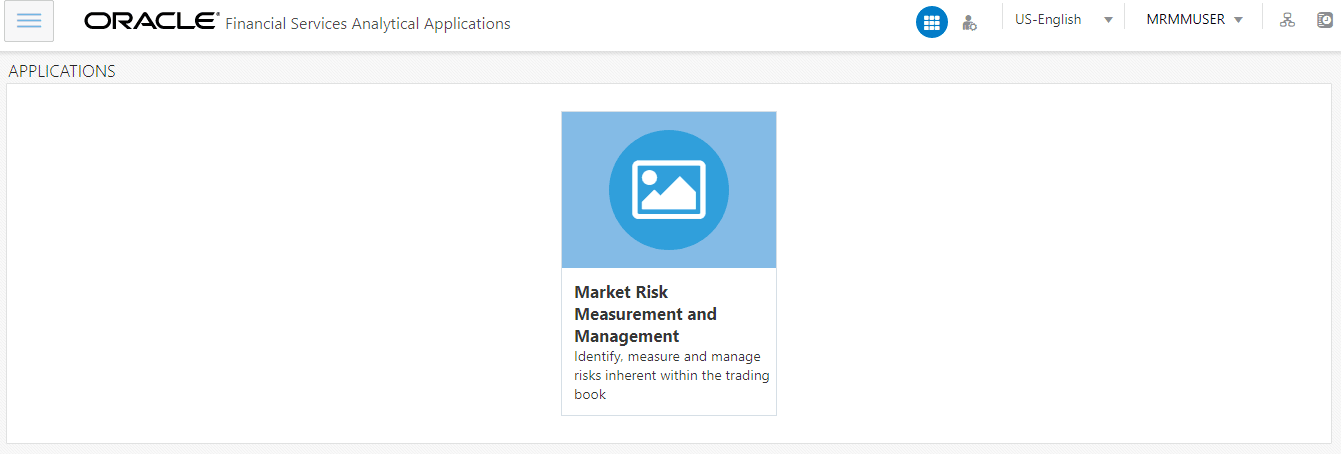The image size is (1341, 454).
Task: Click the Market Risk Measurement and Management title
Action: [646, 314]
